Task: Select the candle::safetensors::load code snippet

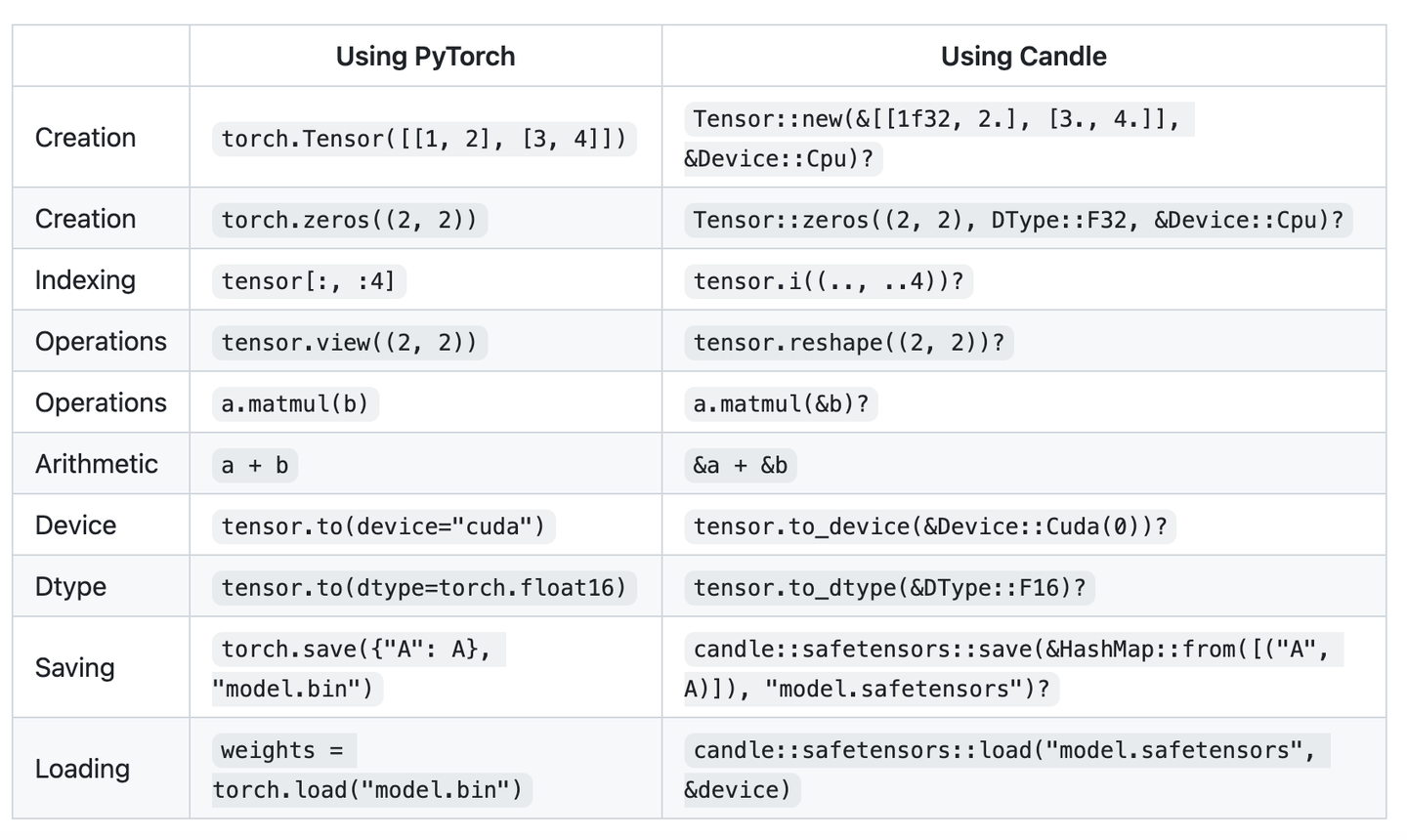Action: 1004,770
